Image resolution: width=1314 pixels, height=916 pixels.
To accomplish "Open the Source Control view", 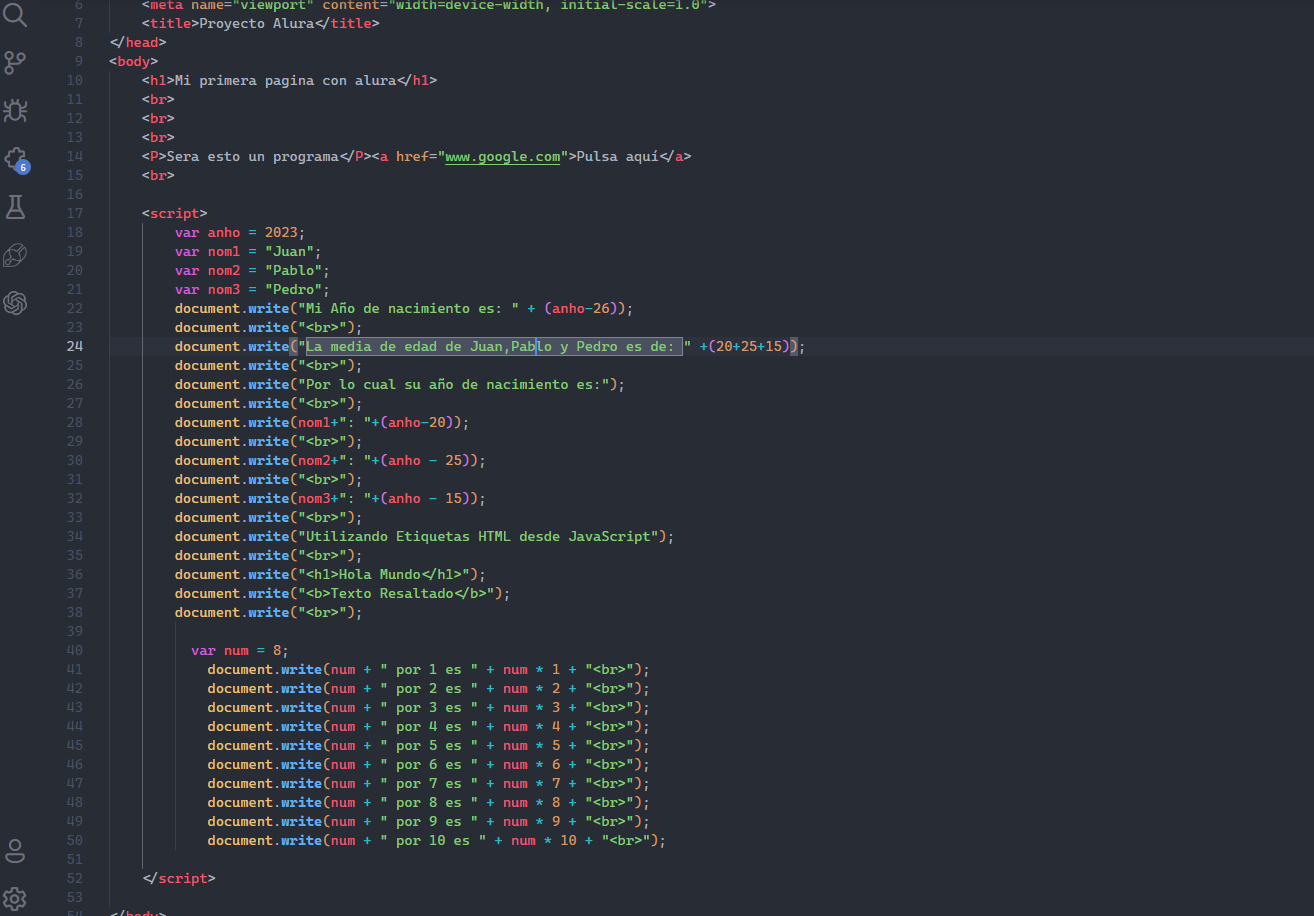I will pyautogui.click(x=15, y=62).
